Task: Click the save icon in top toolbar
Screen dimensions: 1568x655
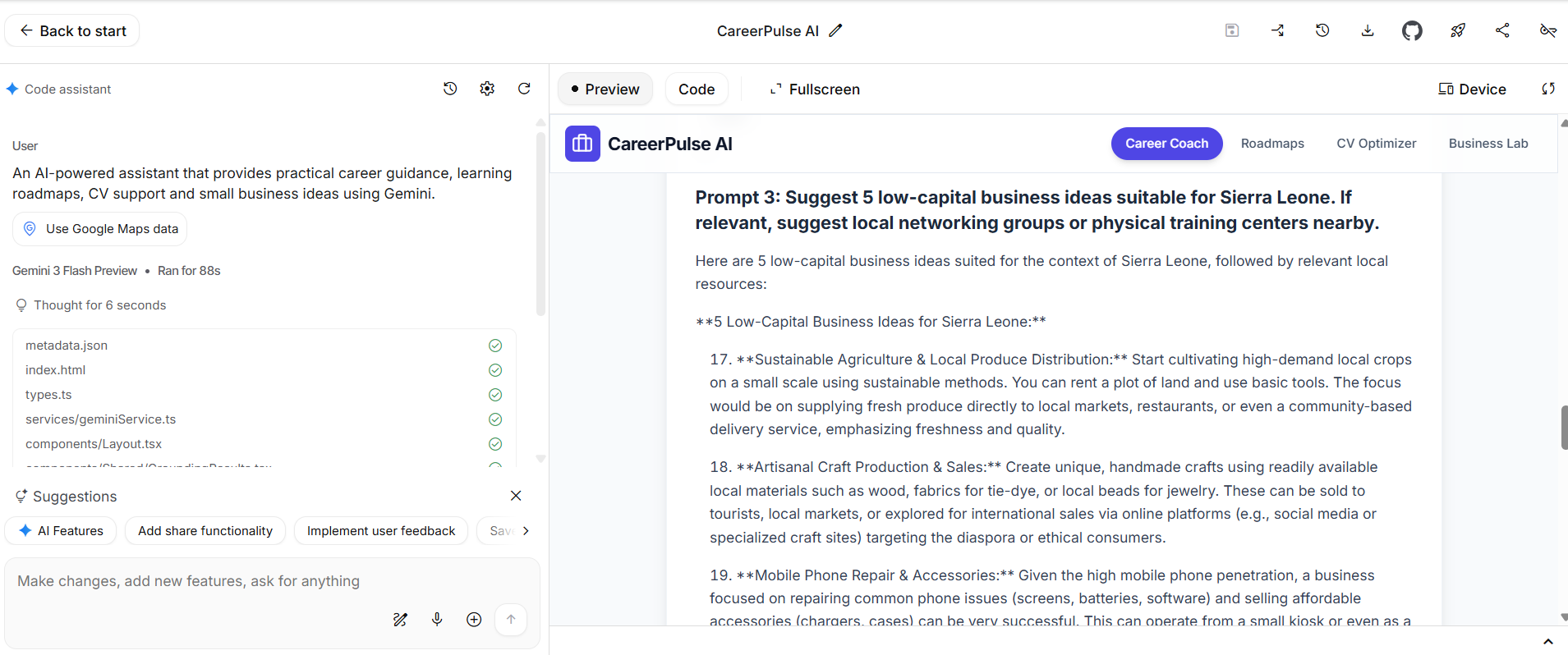Action: point(1232,30)
